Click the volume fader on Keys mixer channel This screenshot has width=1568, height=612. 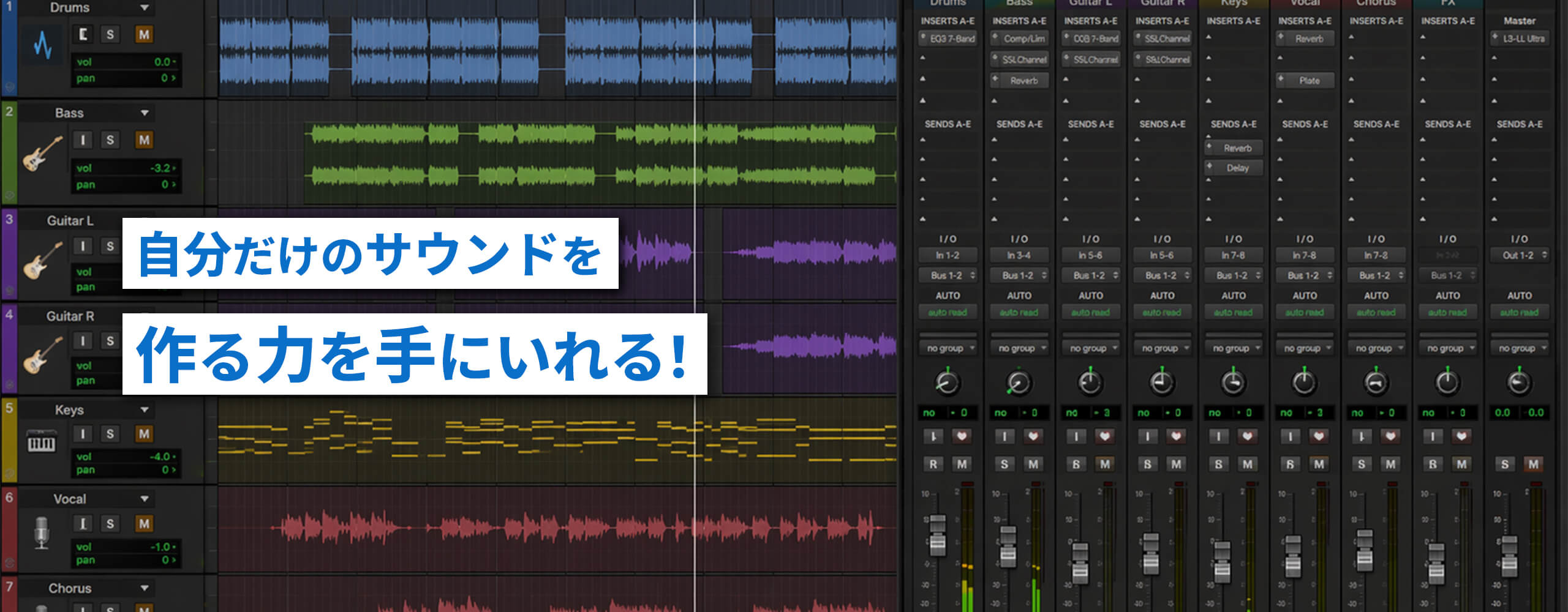tap(1223, 561)
